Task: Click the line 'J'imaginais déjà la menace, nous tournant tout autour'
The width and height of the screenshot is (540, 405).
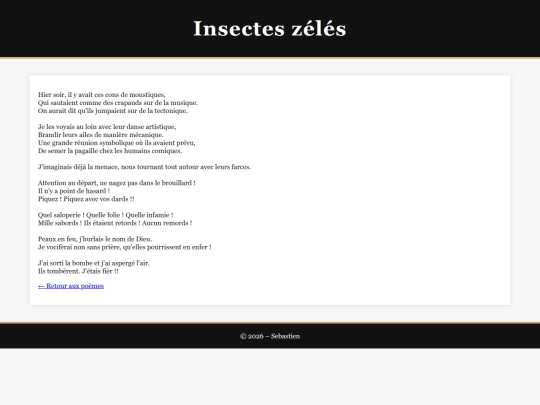Action: pyautogui.click(x=118, y=167)
